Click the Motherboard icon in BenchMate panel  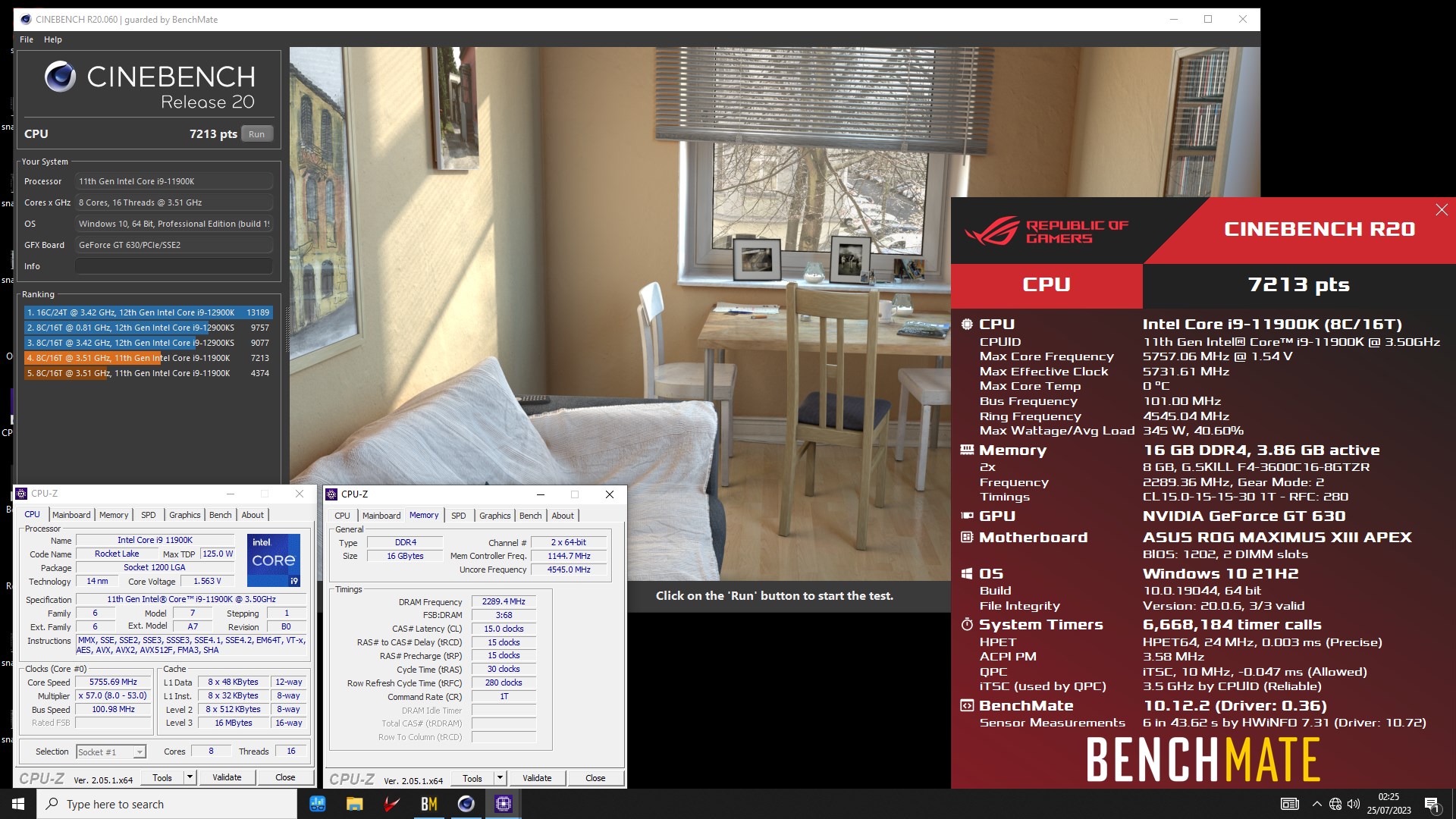(967, 537)
